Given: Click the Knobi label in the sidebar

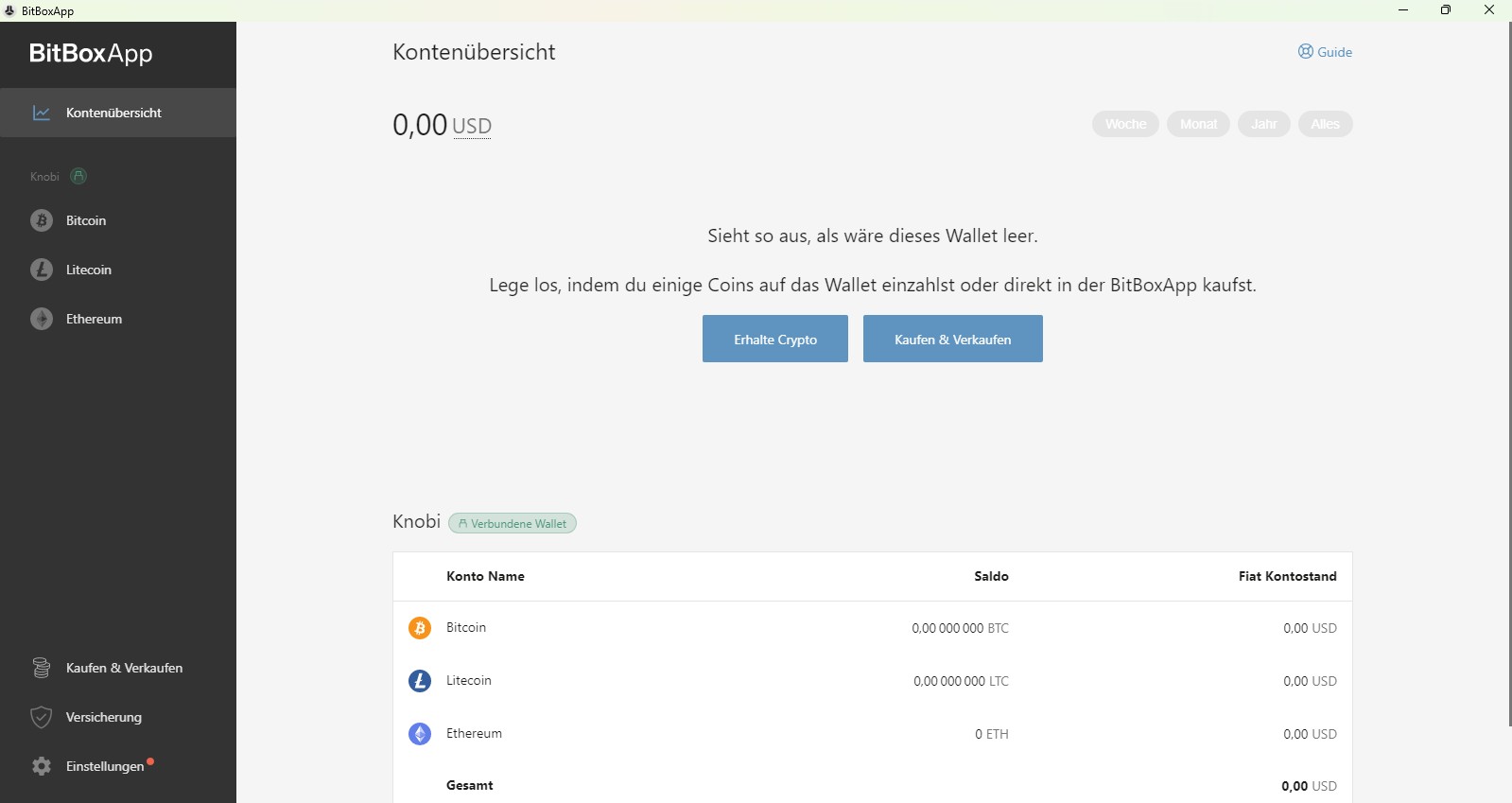Looking at the screenshot, I should (44, 177).
